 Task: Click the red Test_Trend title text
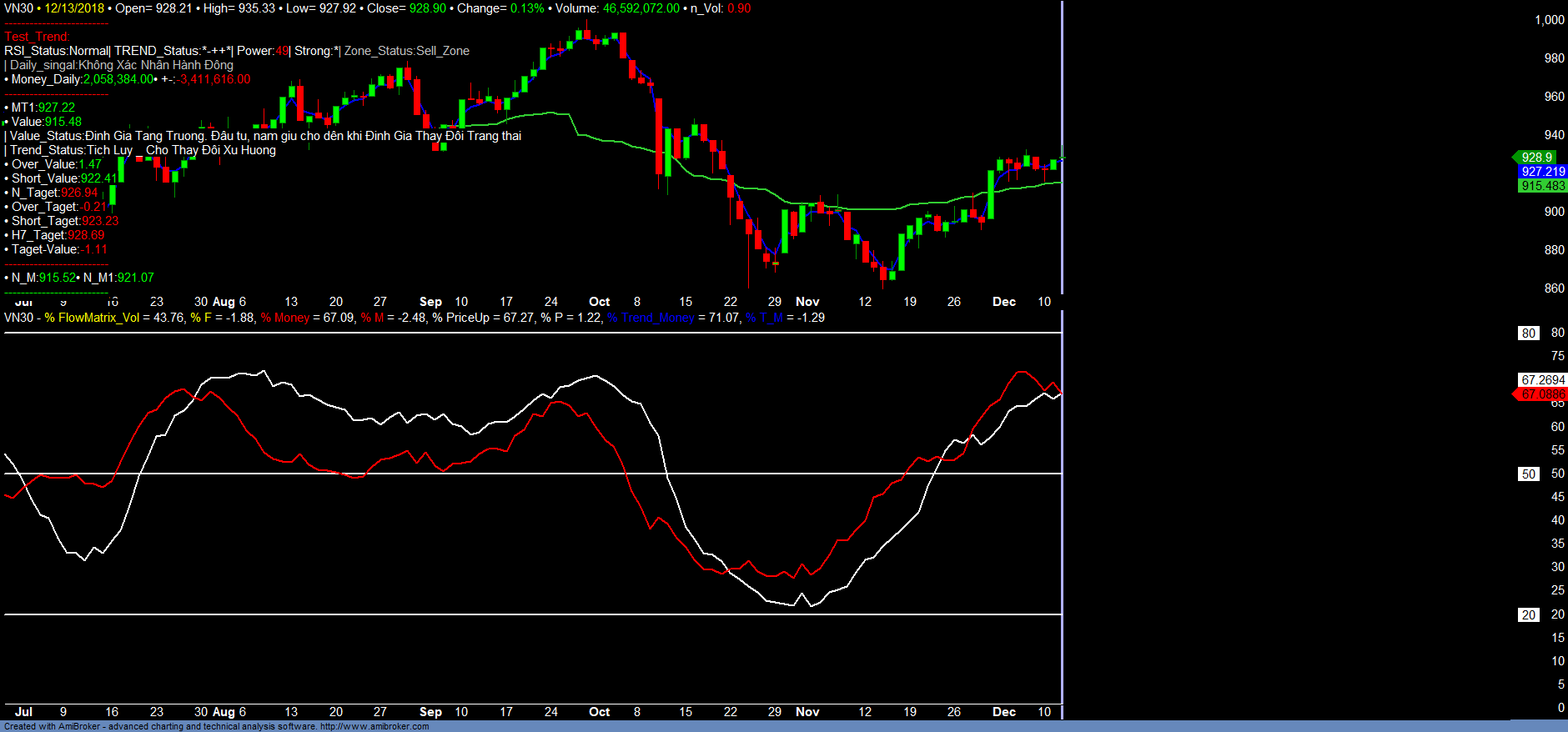point(37,37)
